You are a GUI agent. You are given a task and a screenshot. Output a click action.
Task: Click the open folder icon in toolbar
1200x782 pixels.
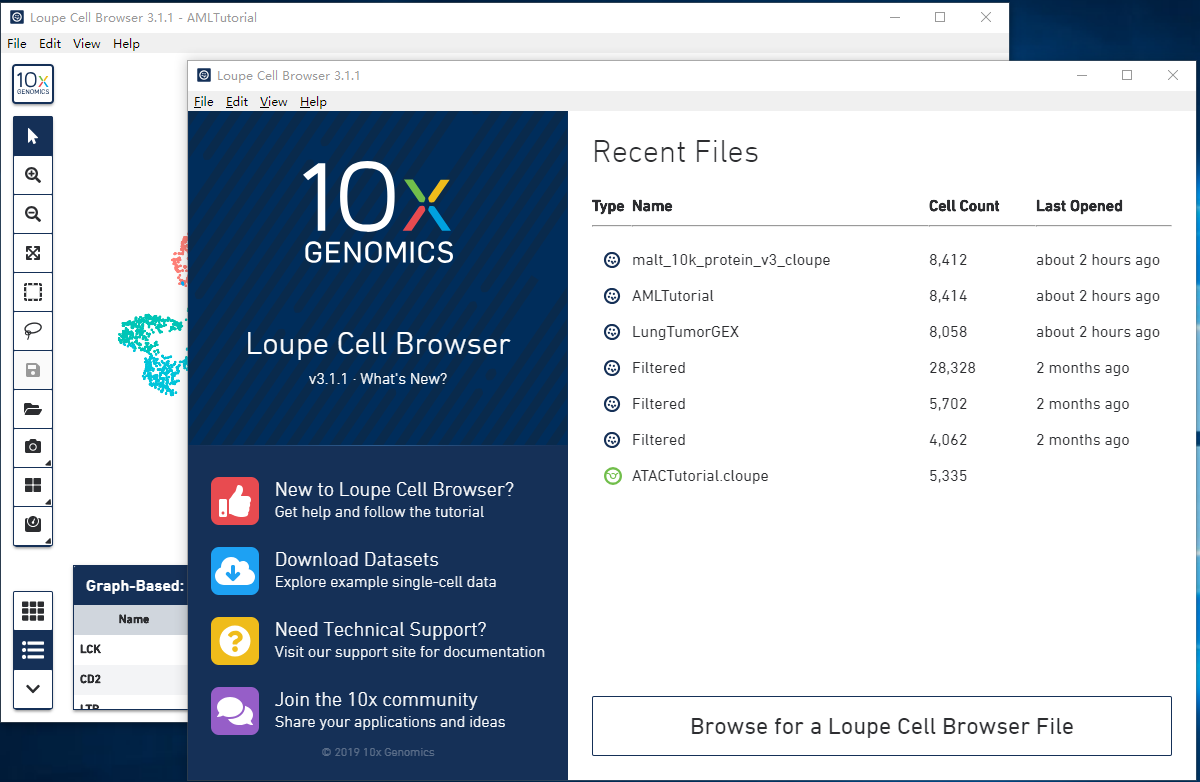coord(33,409)
